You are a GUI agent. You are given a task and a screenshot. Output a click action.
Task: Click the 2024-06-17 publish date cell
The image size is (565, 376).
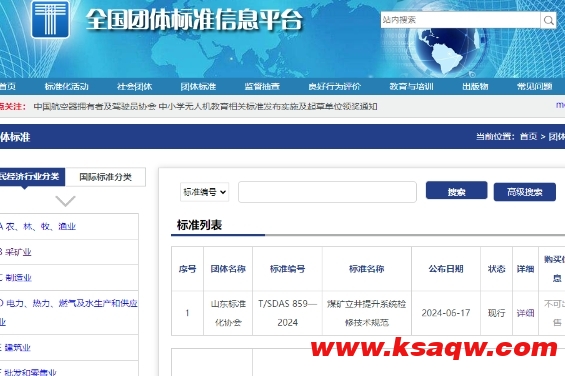(x=446, y=313)
